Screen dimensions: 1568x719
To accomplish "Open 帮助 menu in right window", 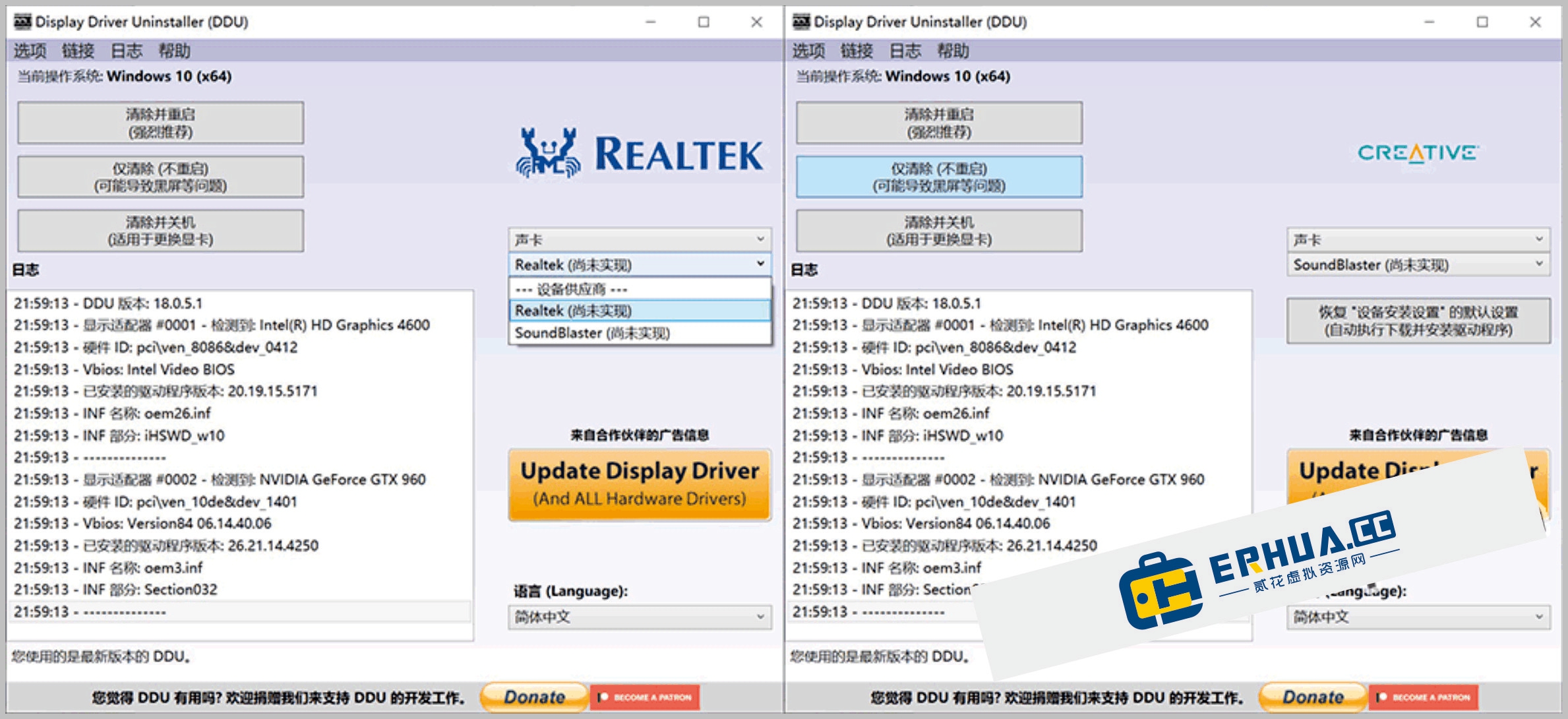I will click(953, 51).
